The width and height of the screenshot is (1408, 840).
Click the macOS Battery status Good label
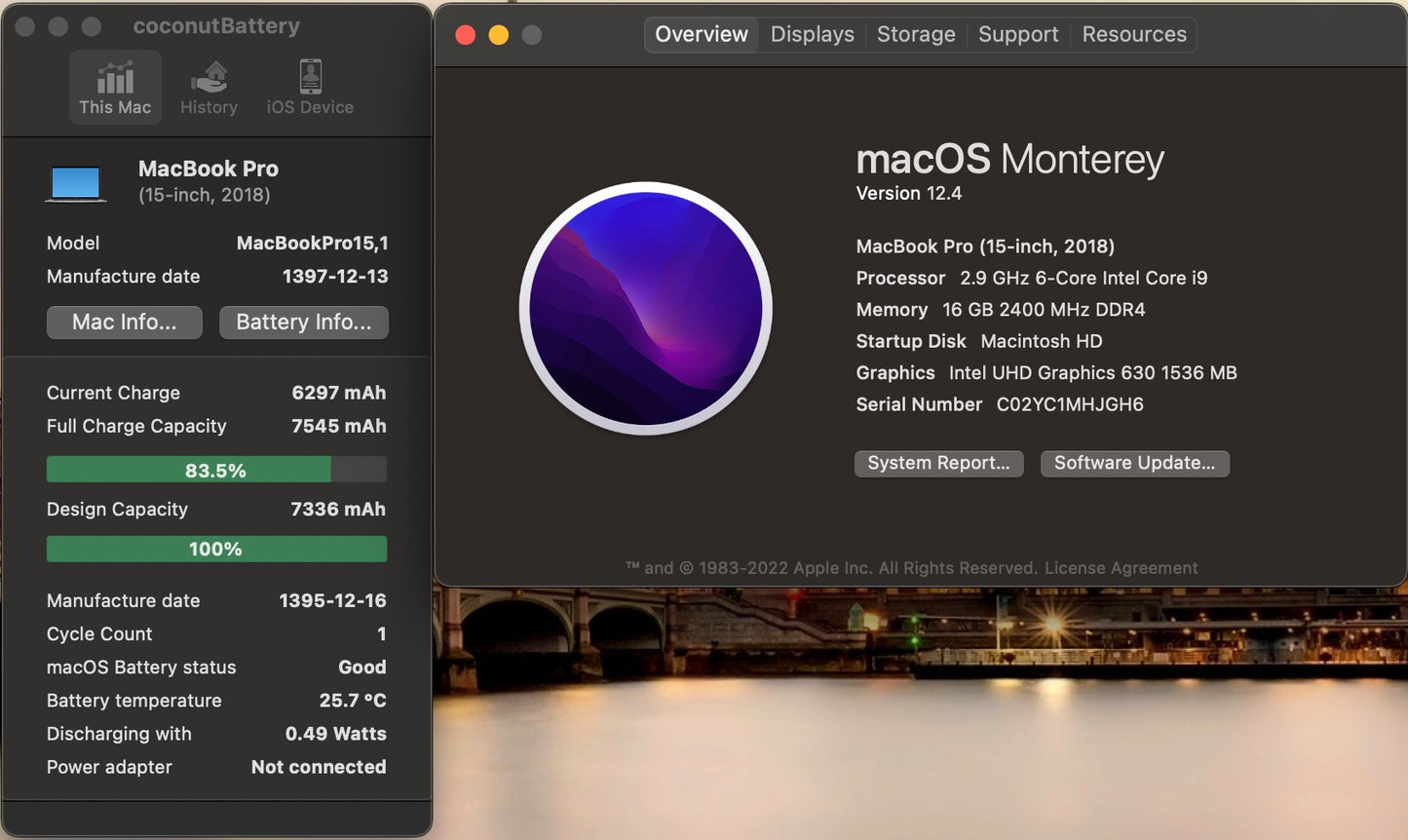362,667
